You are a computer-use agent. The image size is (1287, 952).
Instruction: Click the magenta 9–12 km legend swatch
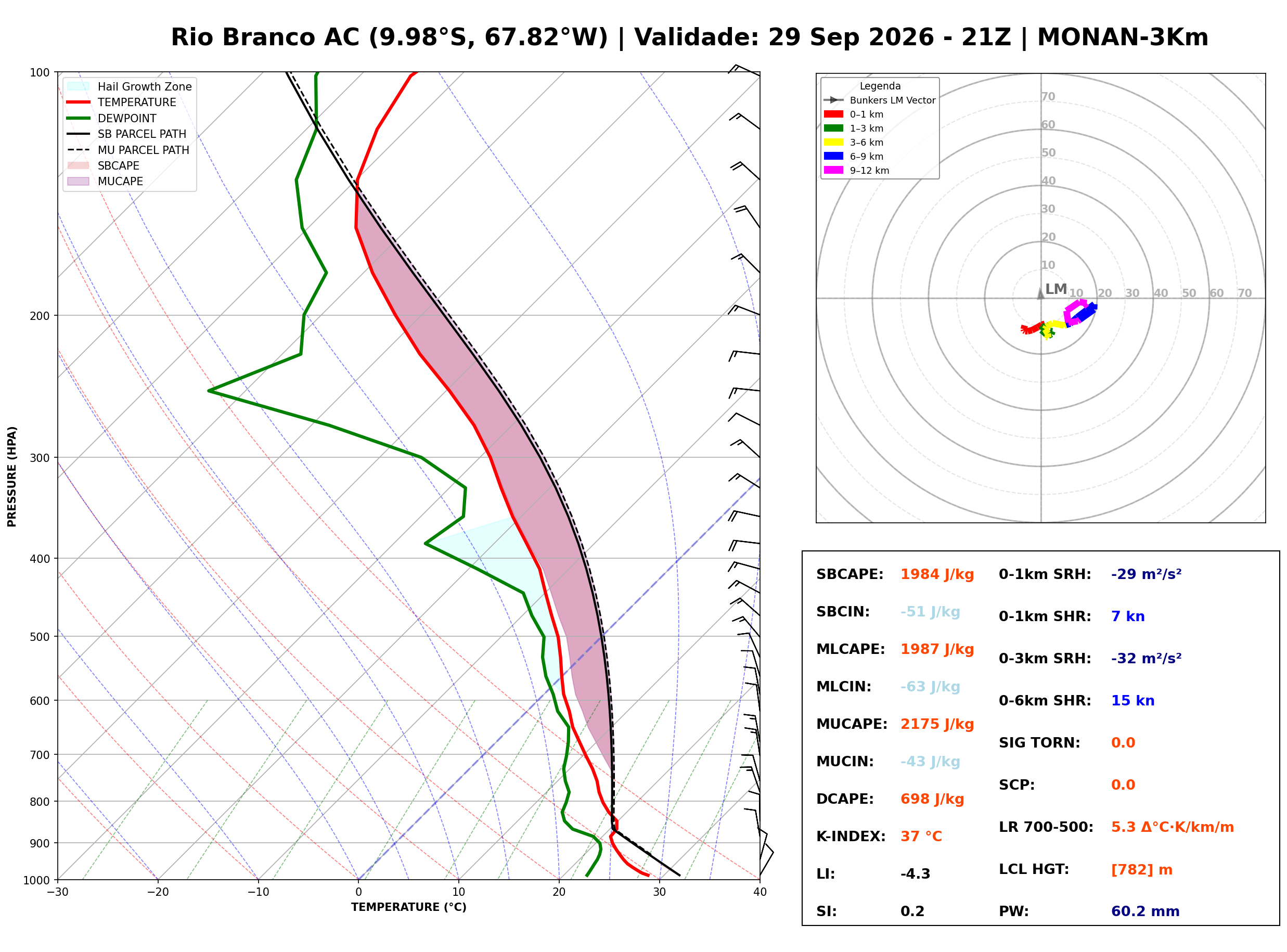pyautogui.click(x=833, y=170)
